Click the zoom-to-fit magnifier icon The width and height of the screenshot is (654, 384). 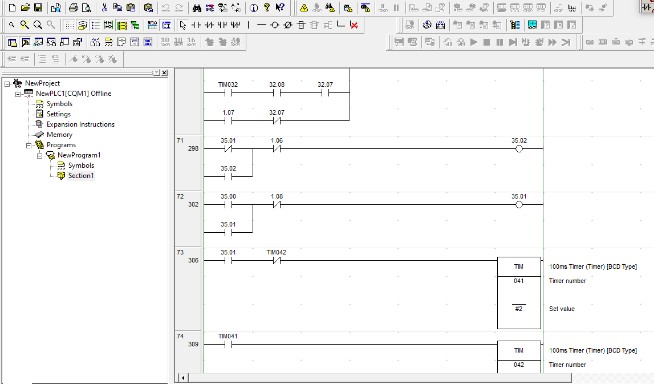click(38, 25)
